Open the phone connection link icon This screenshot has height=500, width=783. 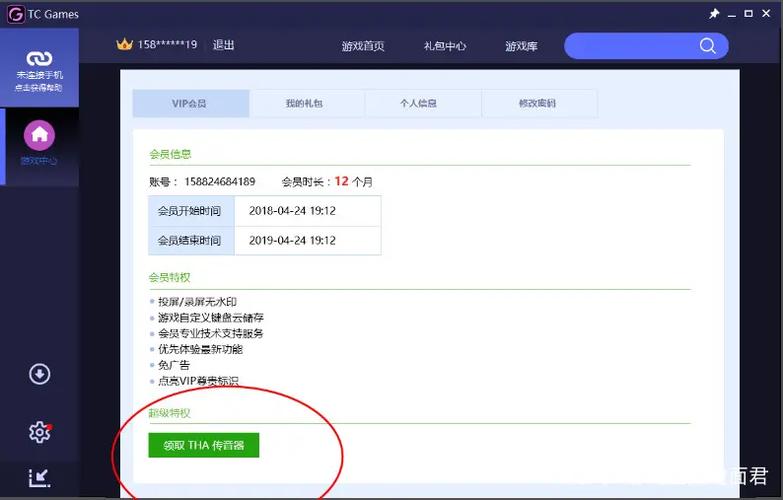[x=39, y=58]
